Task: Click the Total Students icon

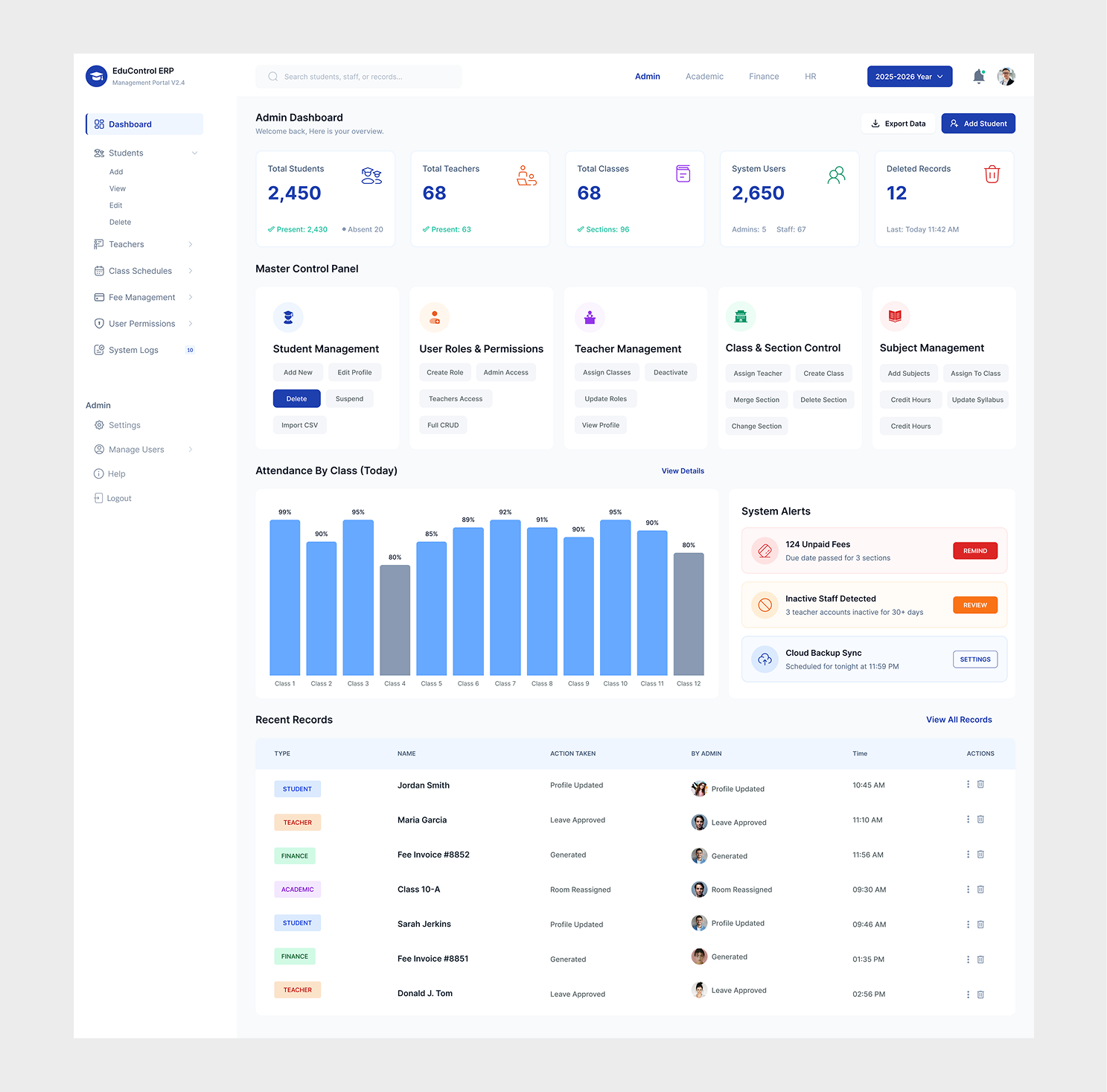Action: tap(371, 176)
